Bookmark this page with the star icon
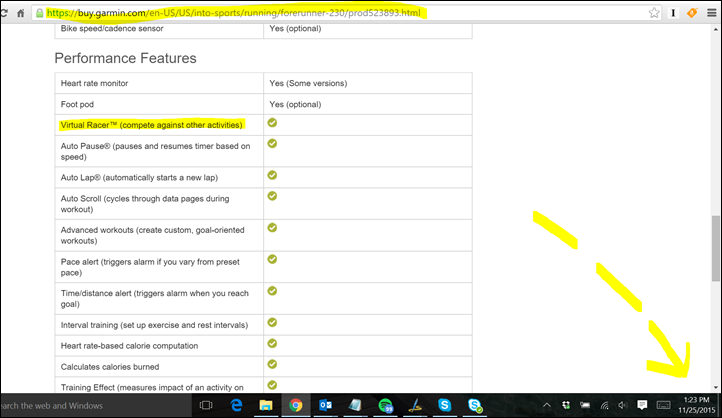This screenshot has height=418, width=722. coord(654,13)
